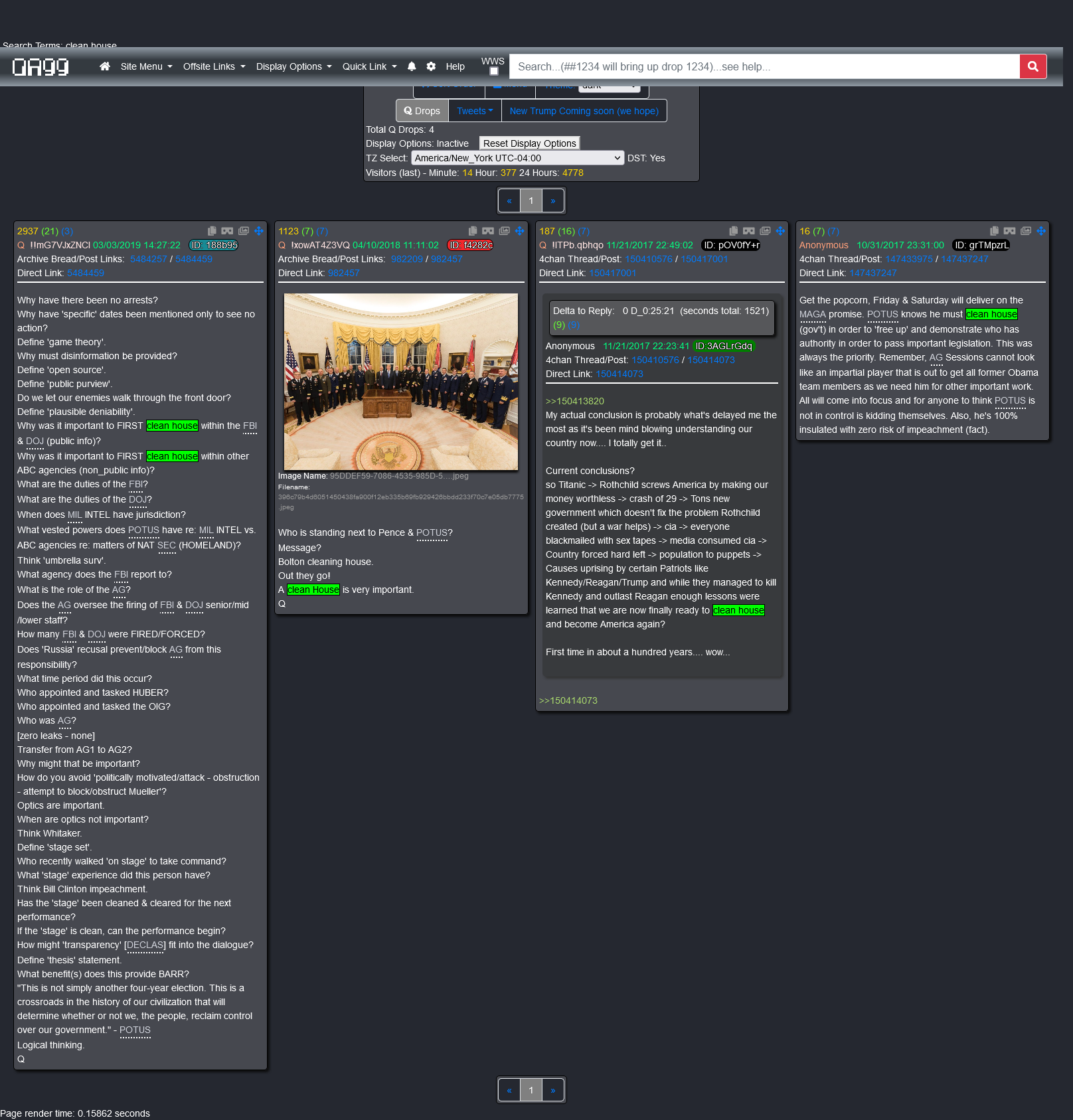Open direct link 150414073 in the reply

(x=619, y=374)
